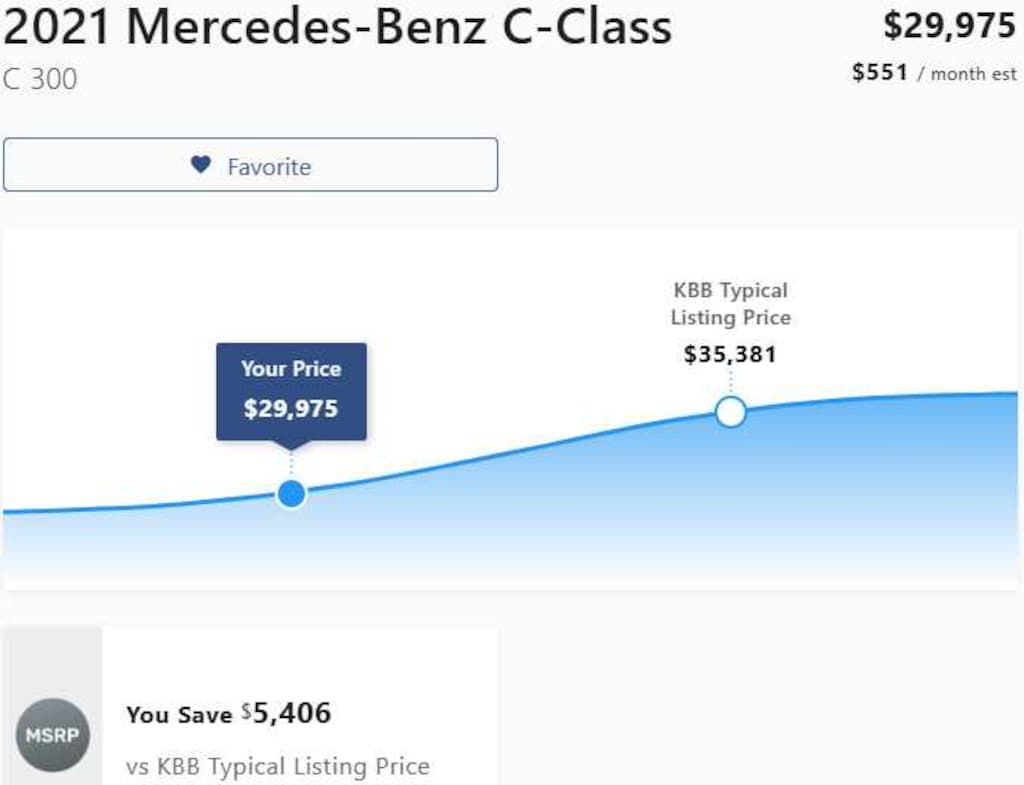Image resolution: width=1024 pixels, height=785 pixels.
Task: Click the gray strip behind MSRP badge
Action: pos(52,660)
